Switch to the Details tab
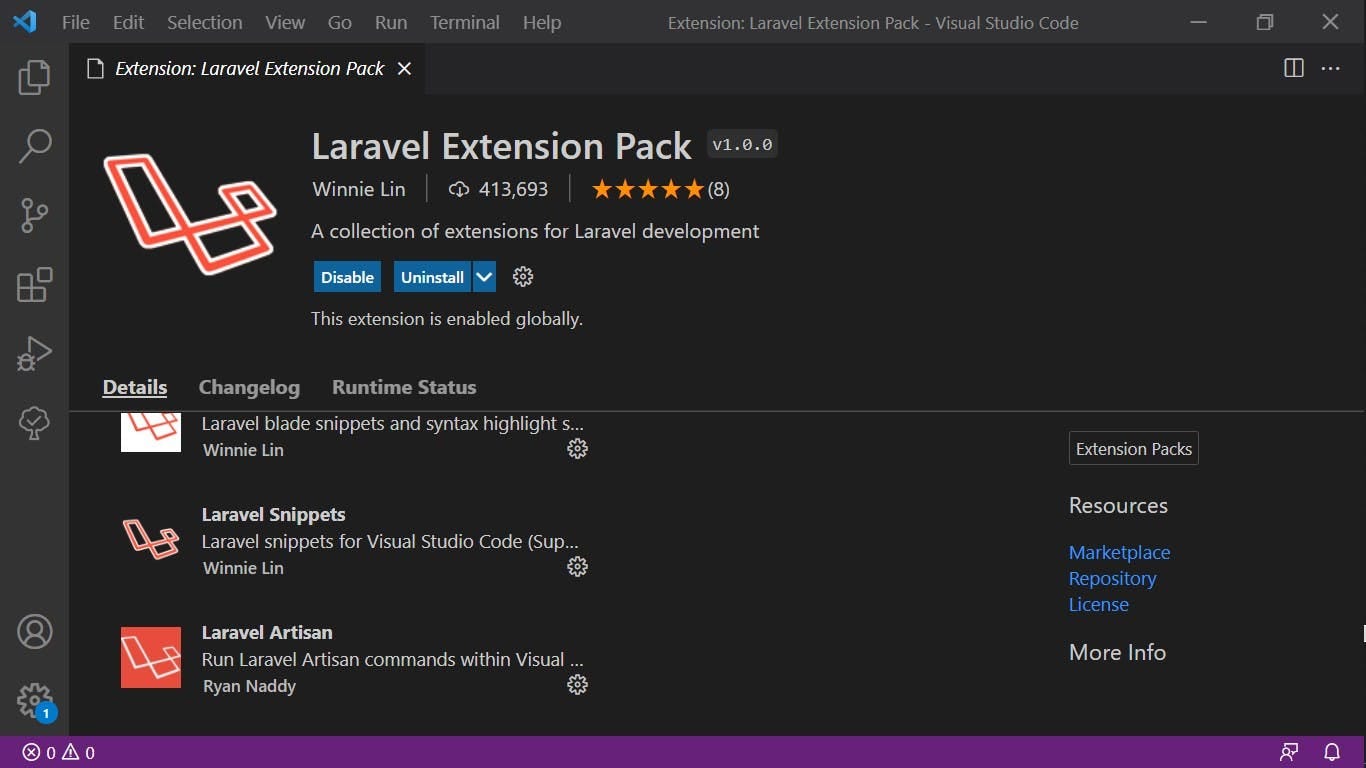The image size is (1366, 768). [x=134, y=387]
